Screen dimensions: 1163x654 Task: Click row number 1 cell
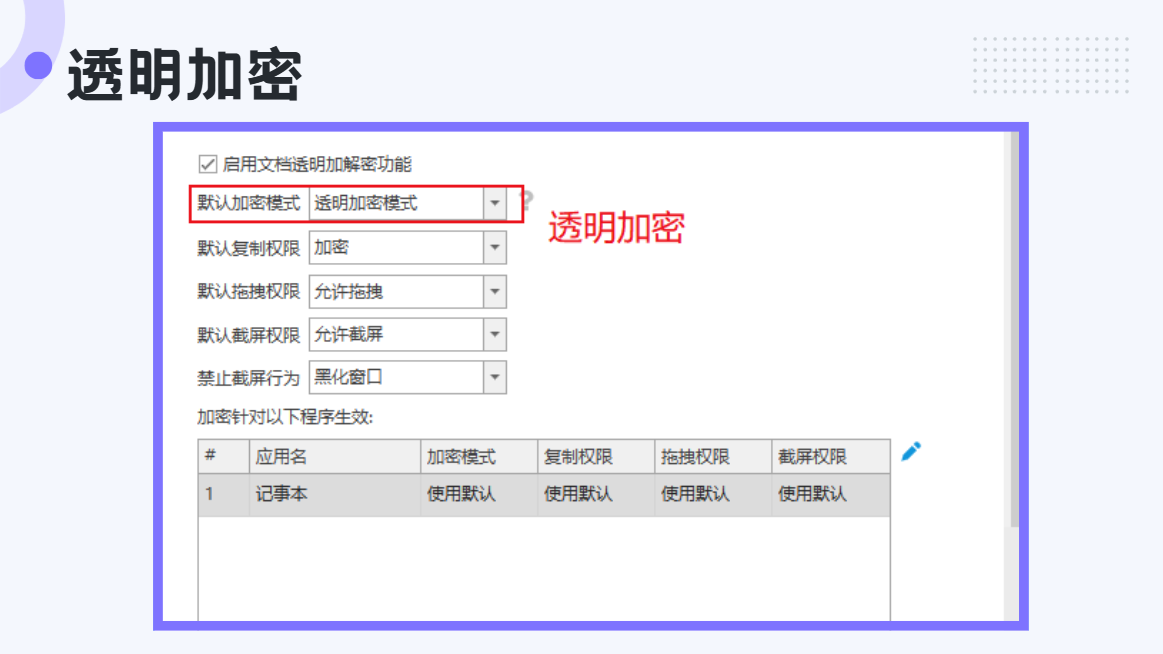click(x=223, y=495)
